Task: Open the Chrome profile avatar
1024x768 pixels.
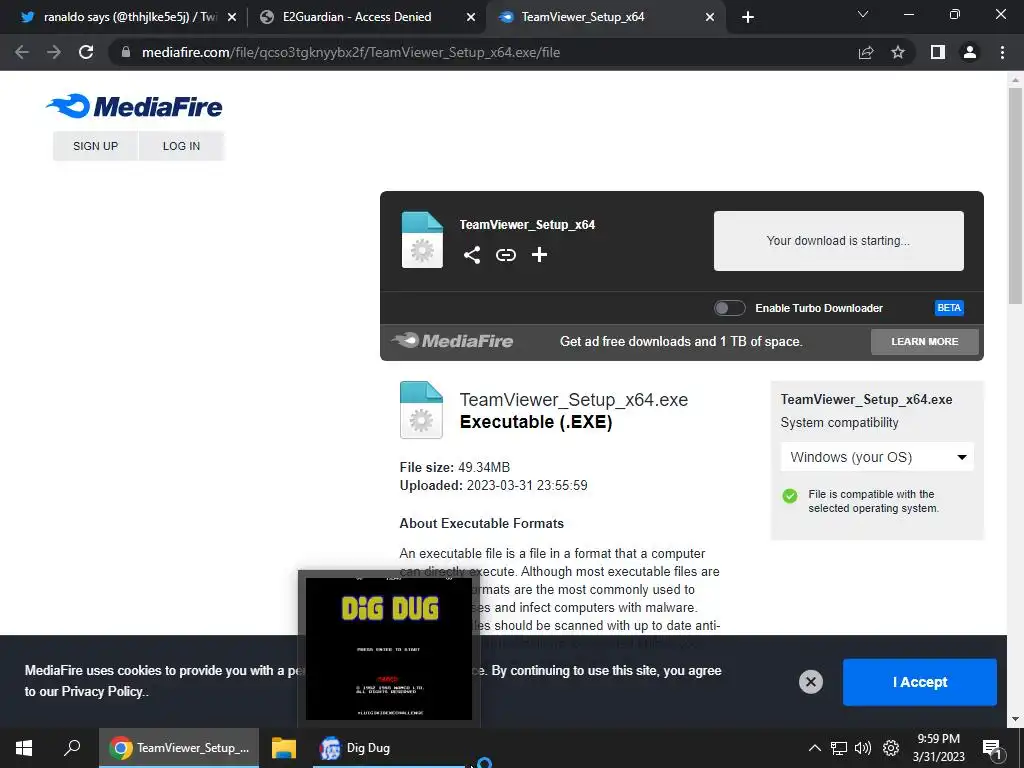Action: point(970,52)
